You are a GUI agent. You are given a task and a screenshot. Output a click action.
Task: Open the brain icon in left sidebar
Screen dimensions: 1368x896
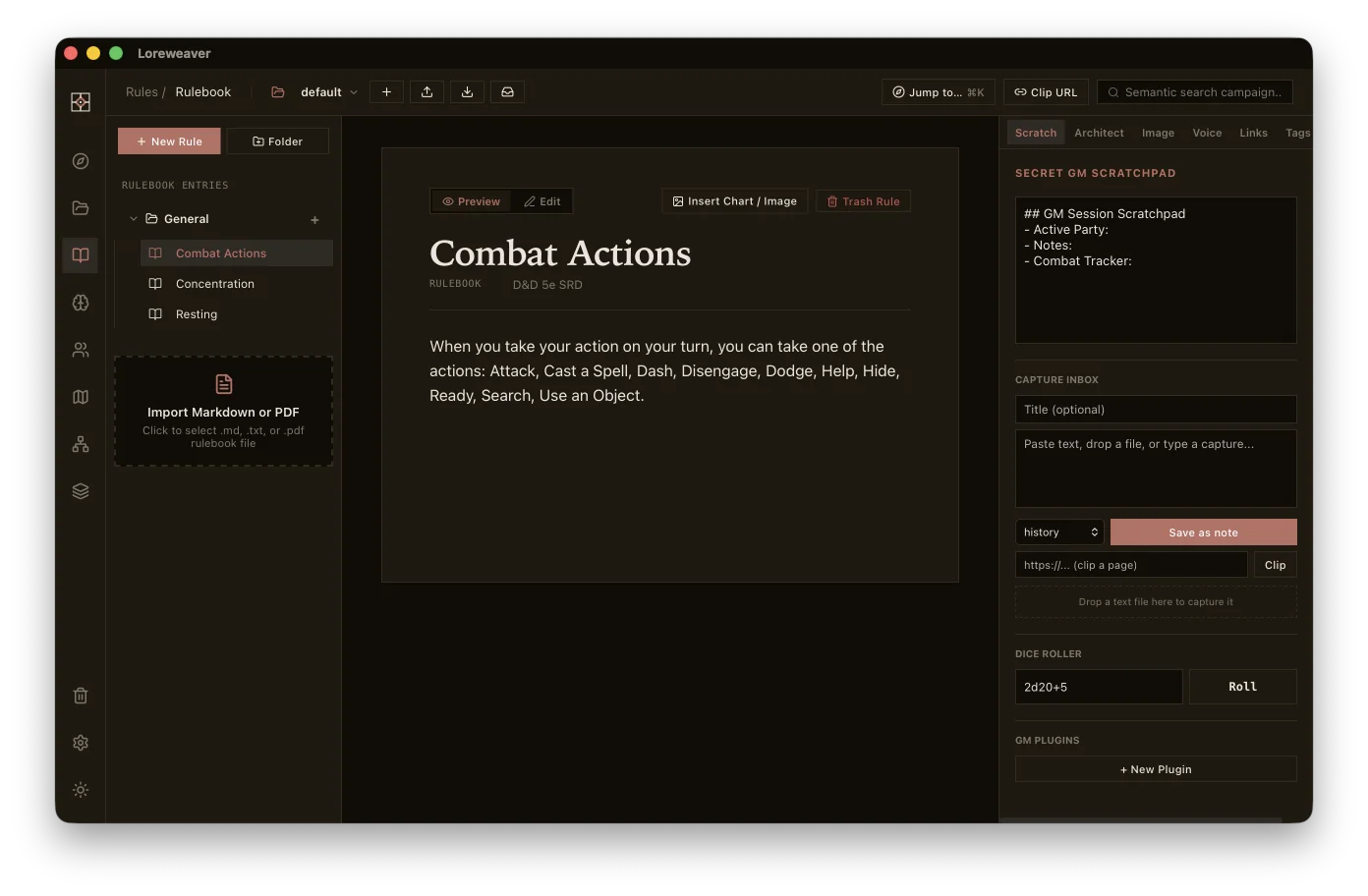coord(81,303)
